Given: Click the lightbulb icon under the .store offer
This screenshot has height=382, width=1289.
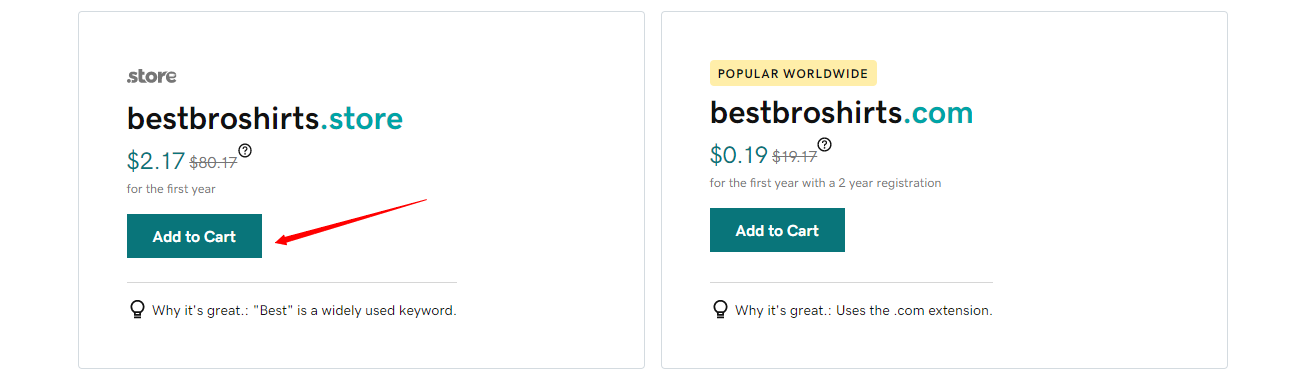Looking at the screenshot, I should pyautogui.click(x=138, y=310).
